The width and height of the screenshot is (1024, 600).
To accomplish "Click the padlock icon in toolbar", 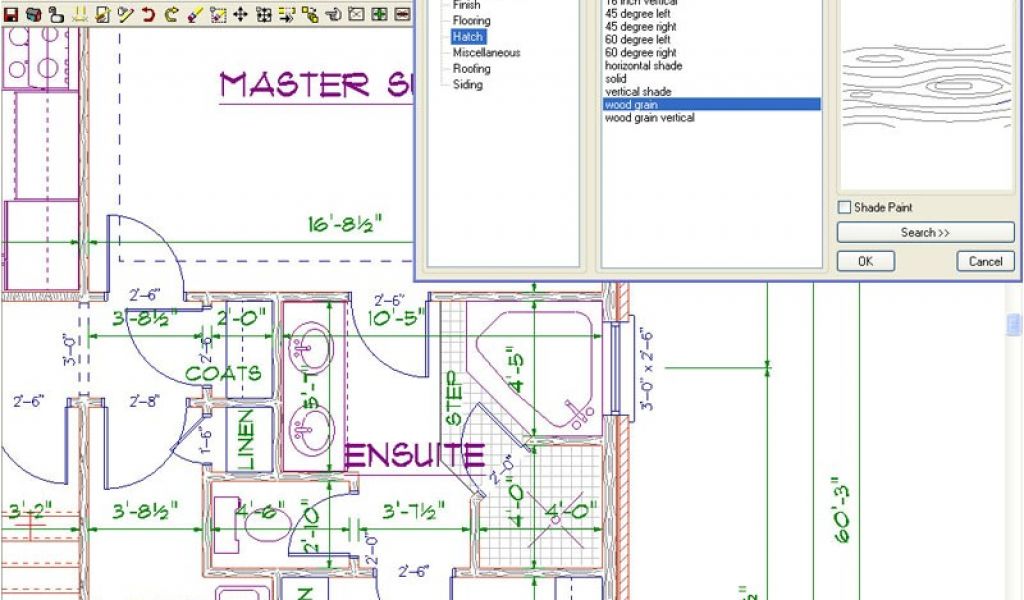I will [56, 15].
